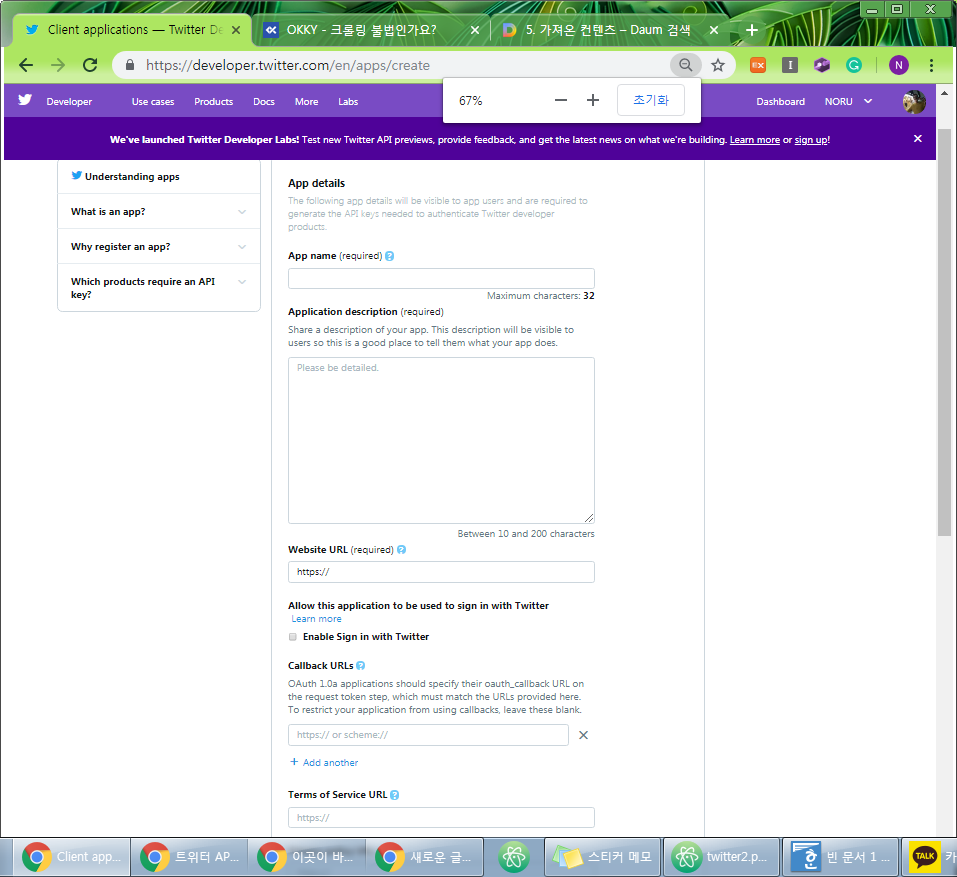Image resolution: width=957 pixels, height=877 pixels.
Task: Open Docs menu
Action: click(x=264, y=102)
